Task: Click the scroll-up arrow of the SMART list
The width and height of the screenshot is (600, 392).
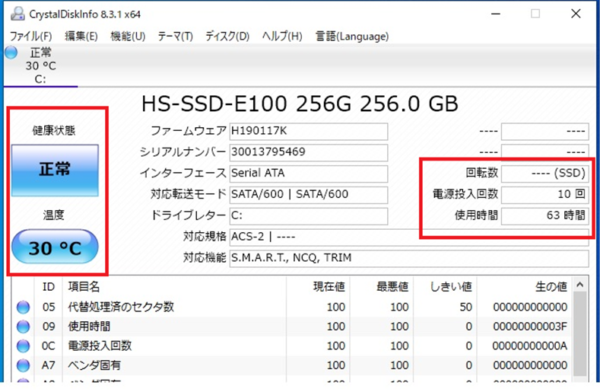Action: [x=580, y=285]
